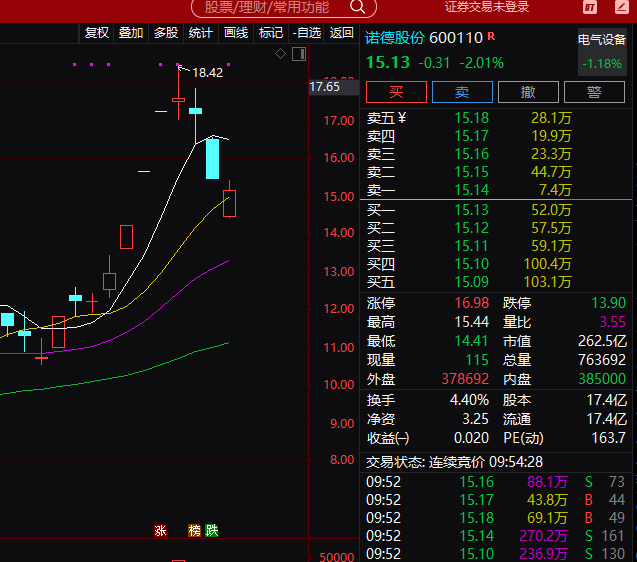Click 交易状态 连续竞价 status line
This screenshot has width=637, height=562.
point(454,462)
